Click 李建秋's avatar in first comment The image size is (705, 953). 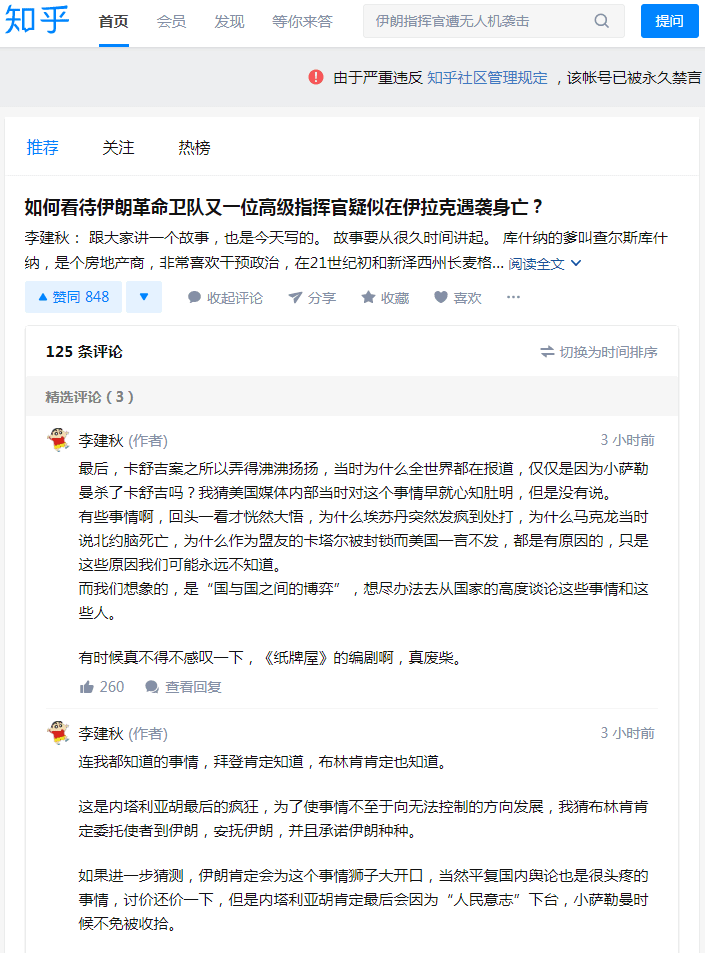click(59, 439)
